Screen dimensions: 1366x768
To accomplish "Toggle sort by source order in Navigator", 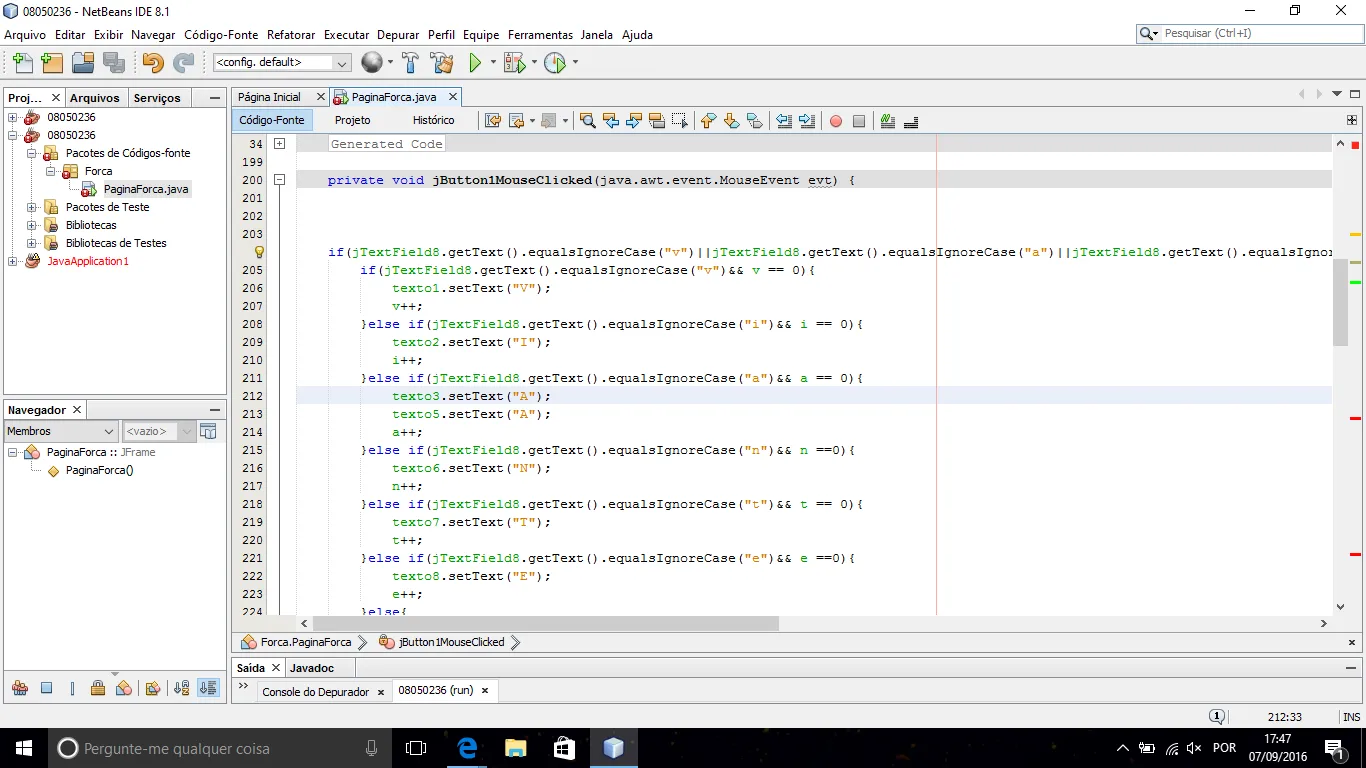I will click(208, 688).
